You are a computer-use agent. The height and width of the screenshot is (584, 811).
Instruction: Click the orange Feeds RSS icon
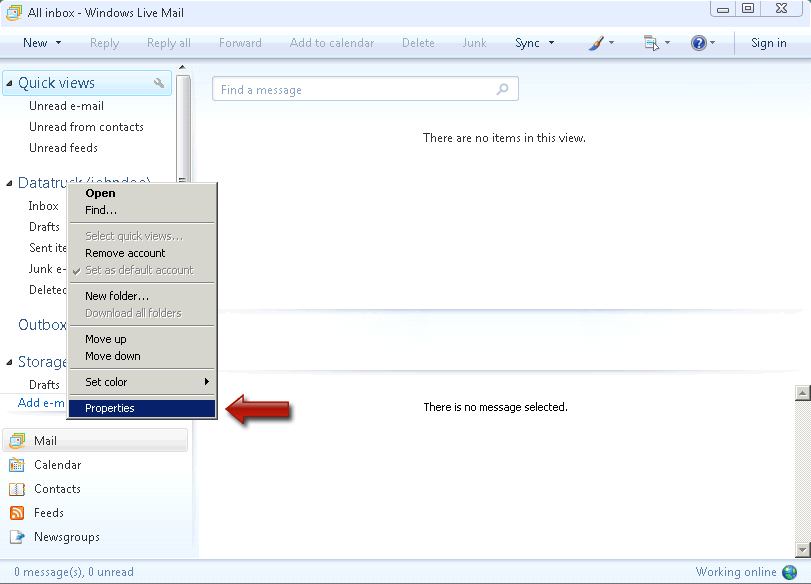point(17,513)
